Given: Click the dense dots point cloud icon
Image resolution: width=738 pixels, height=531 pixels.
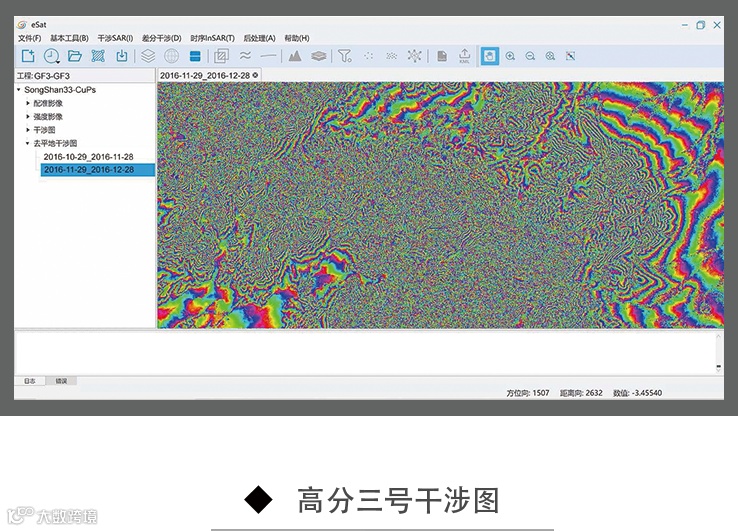Looking at the screenshot, I should tap(392, 56).
